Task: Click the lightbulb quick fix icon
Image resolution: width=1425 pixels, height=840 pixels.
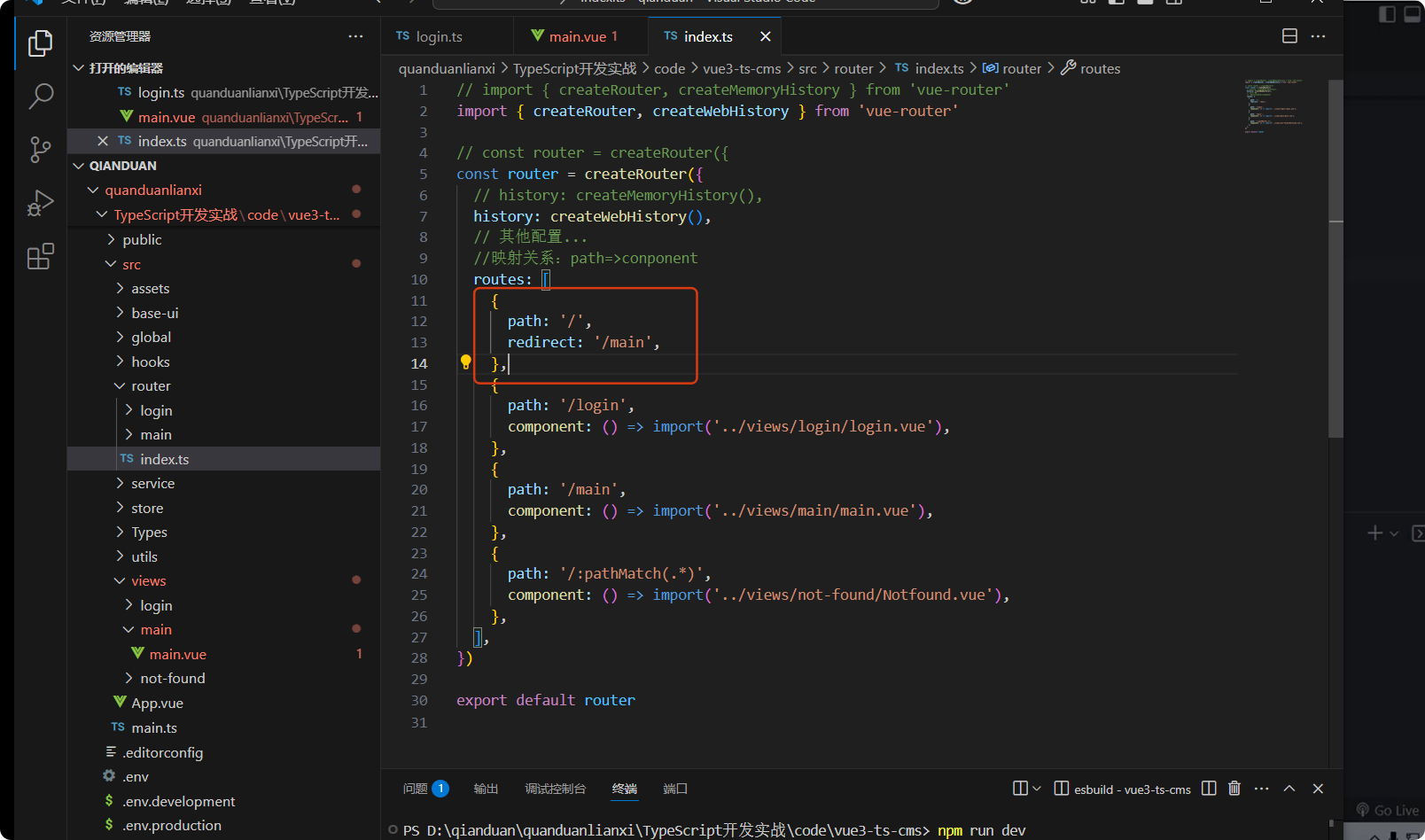Action: click(465, 362)
